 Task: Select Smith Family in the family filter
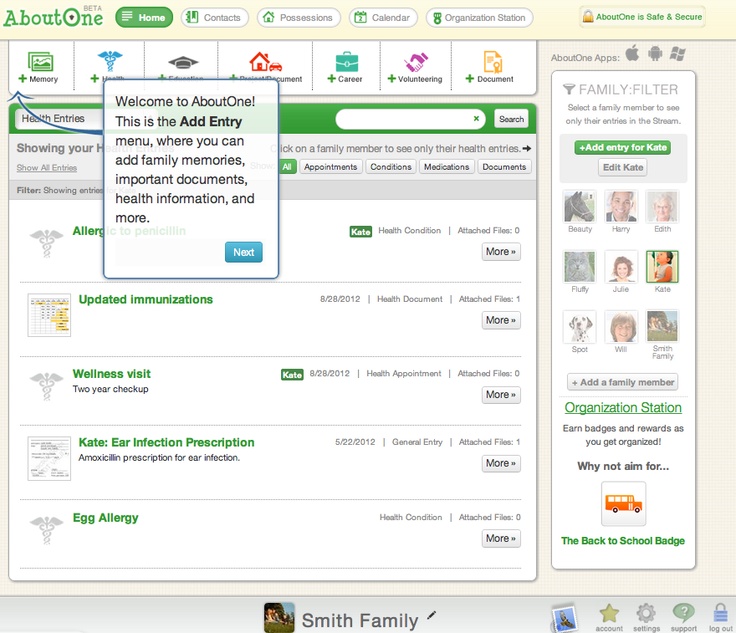click(x=662, y=326)
